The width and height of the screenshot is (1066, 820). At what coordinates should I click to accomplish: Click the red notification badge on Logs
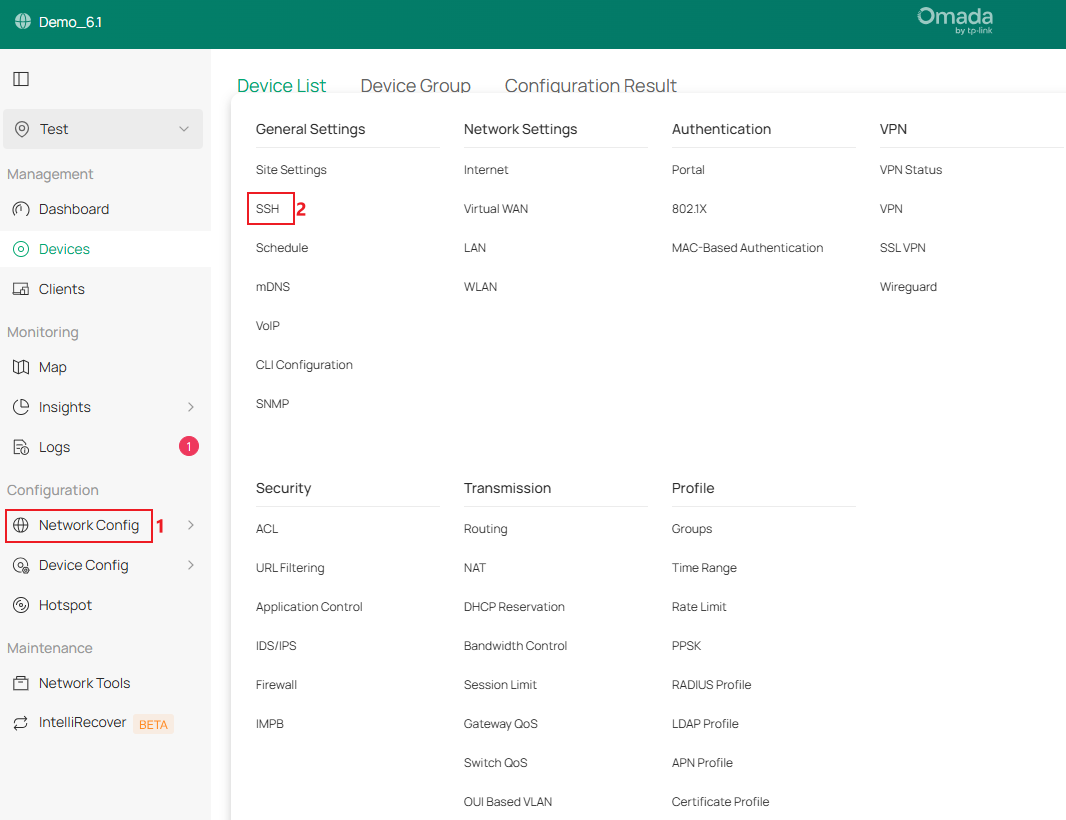(188, 446)
